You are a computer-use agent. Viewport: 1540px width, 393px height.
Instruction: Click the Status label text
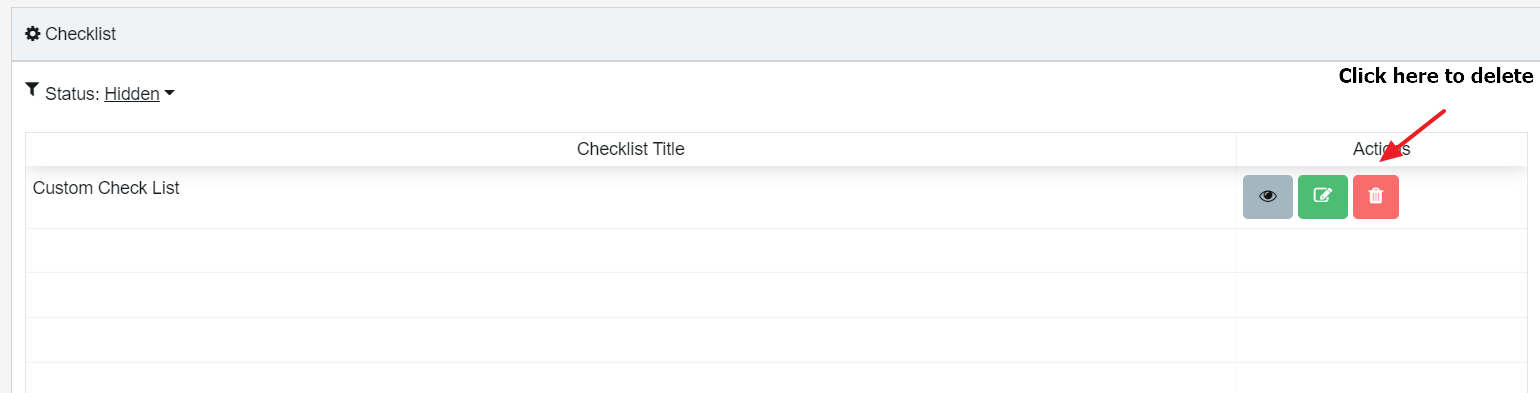[72, 94]
